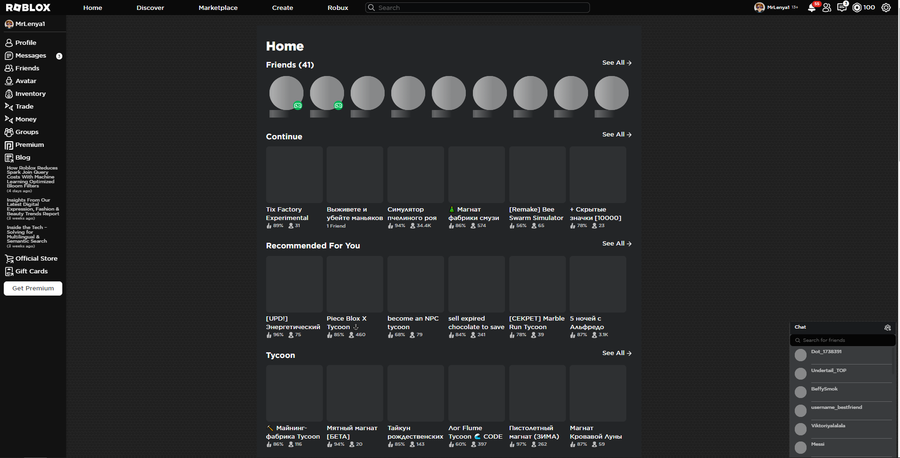Open chat with Viktoriyalalala
The width and height of the screenshot is (900, 458).
[843, 429]
